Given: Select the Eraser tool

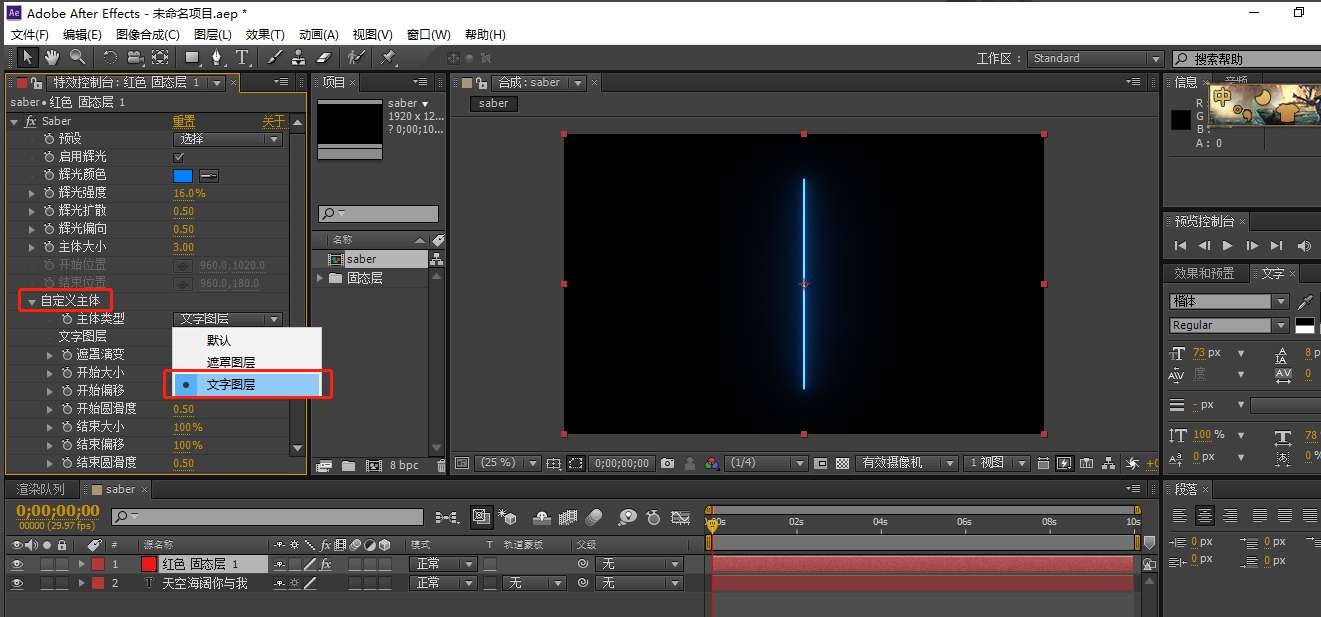Looking at the screenshot, I should tap(323, 58).
